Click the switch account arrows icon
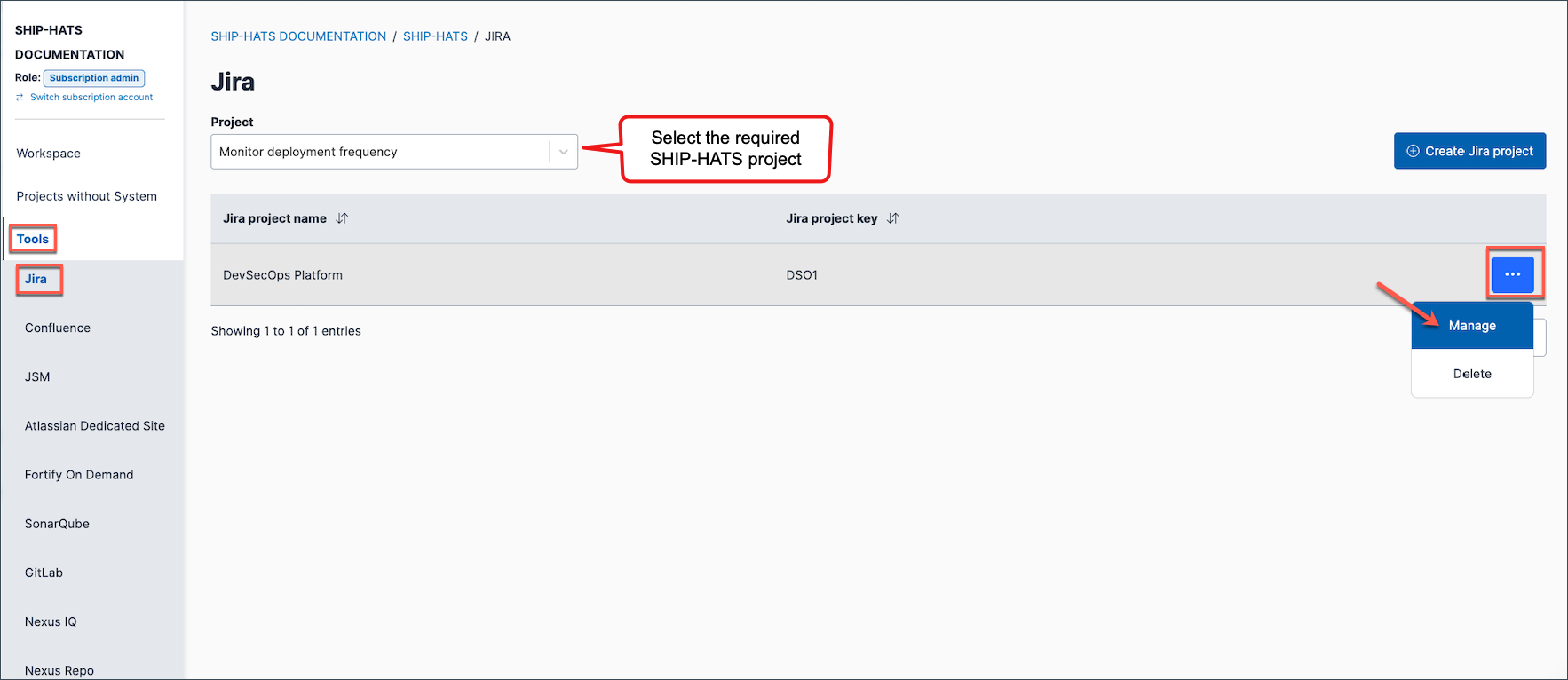This screenshot has height=680, width=1568. (x=20, y=98)
